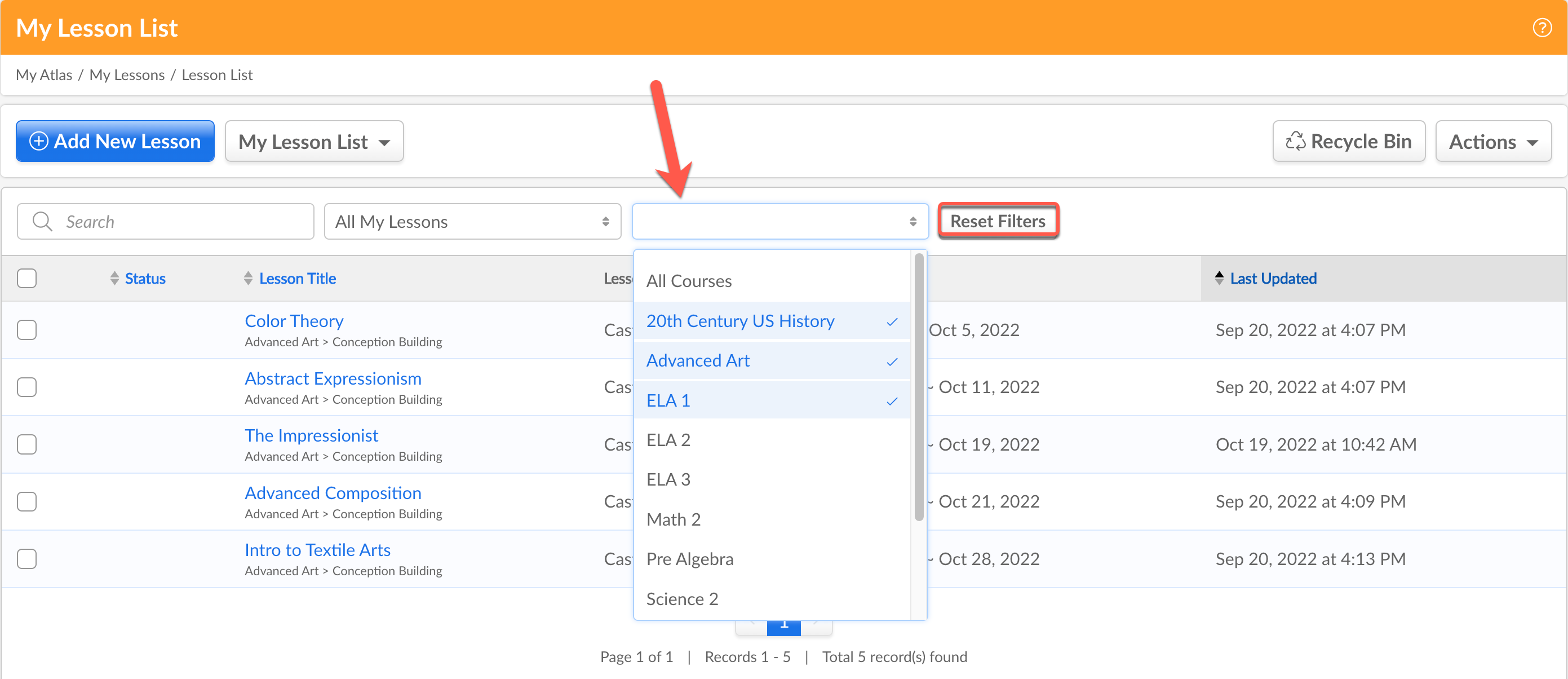
Task: Click the search magnifier icon
Action: click(x=42, y=221)
